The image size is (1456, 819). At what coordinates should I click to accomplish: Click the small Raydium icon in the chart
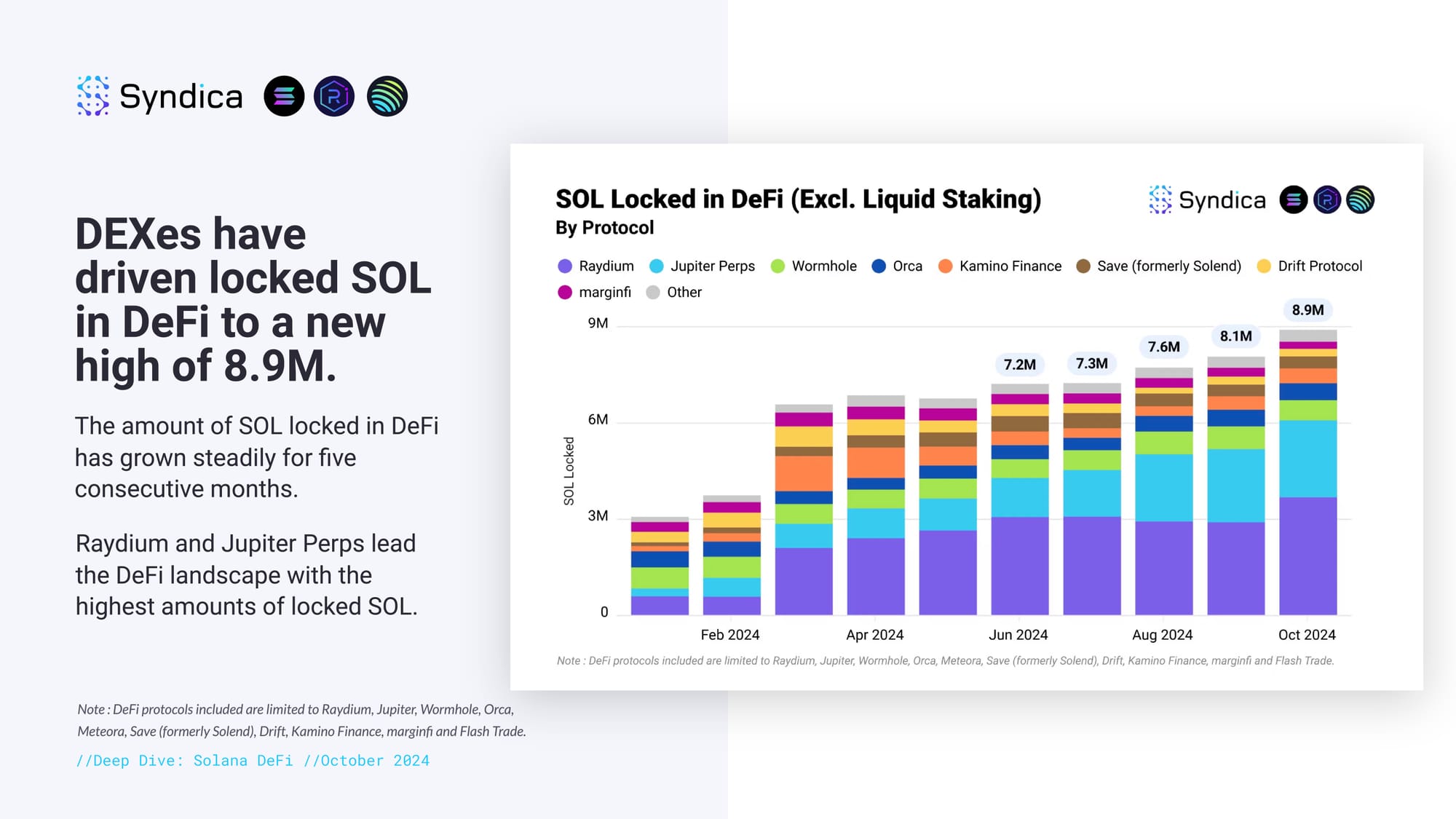(x=1326, y=199)
